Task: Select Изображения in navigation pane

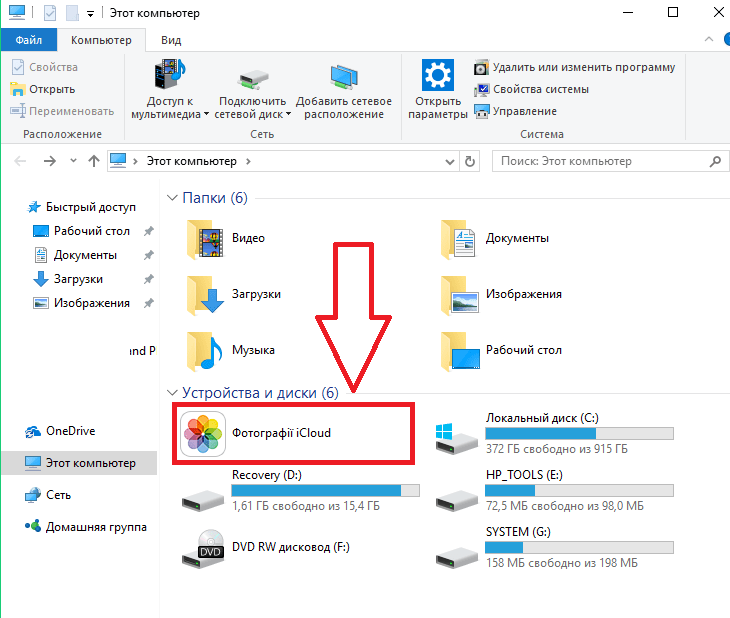Action: pyautogui.click(x=81, y=303)
